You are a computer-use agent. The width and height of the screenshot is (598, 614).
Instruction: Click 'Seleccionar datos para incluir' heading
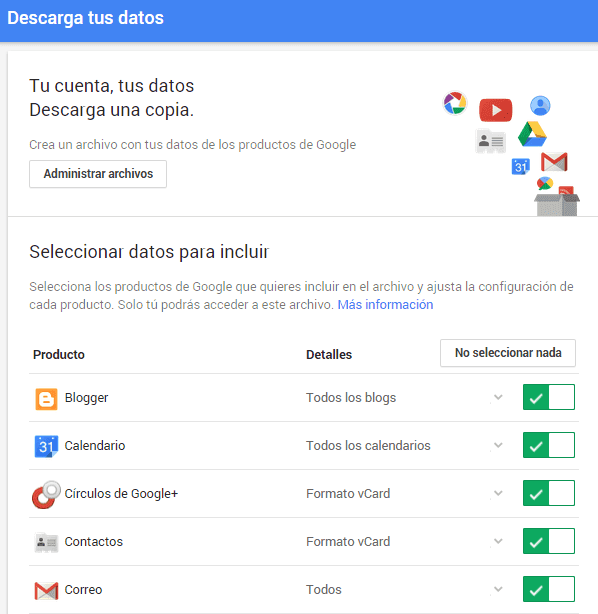click(x=149, y=252)
